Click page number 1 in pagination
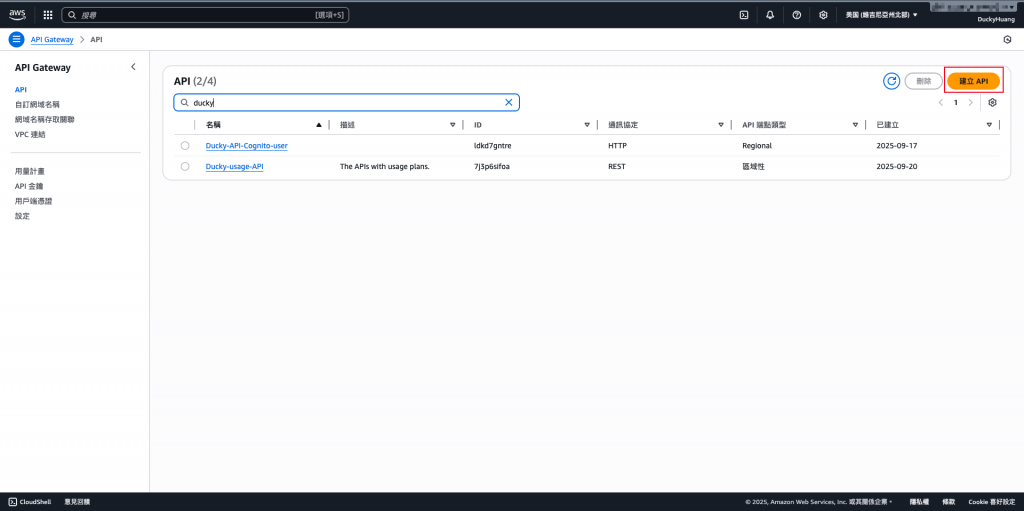 (955, 103)
